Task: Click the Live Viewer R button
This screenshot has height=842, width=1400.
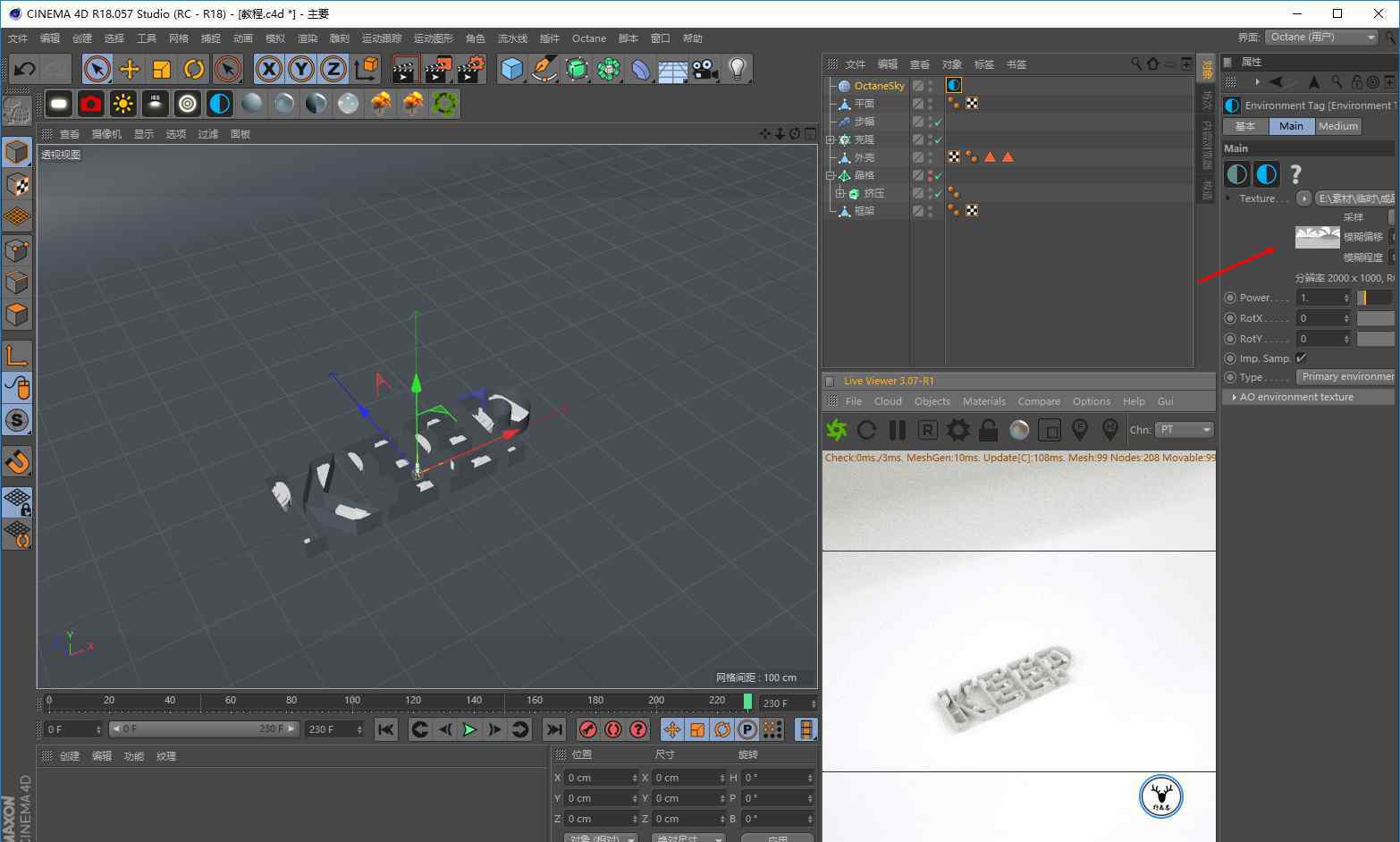Action: tap(928, 430)
